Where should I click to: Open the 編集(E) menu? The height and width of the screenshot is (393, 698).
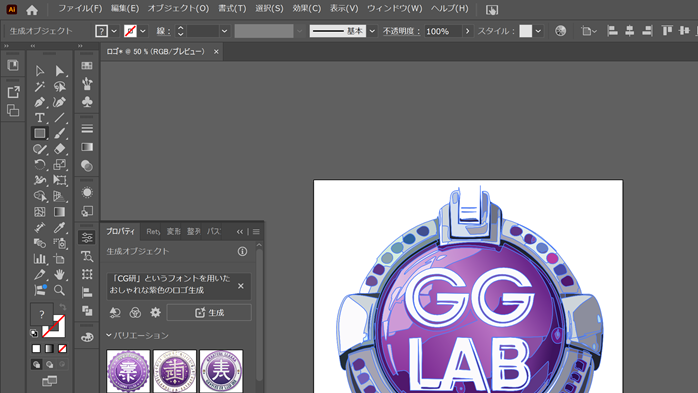(x=125, y=8)
